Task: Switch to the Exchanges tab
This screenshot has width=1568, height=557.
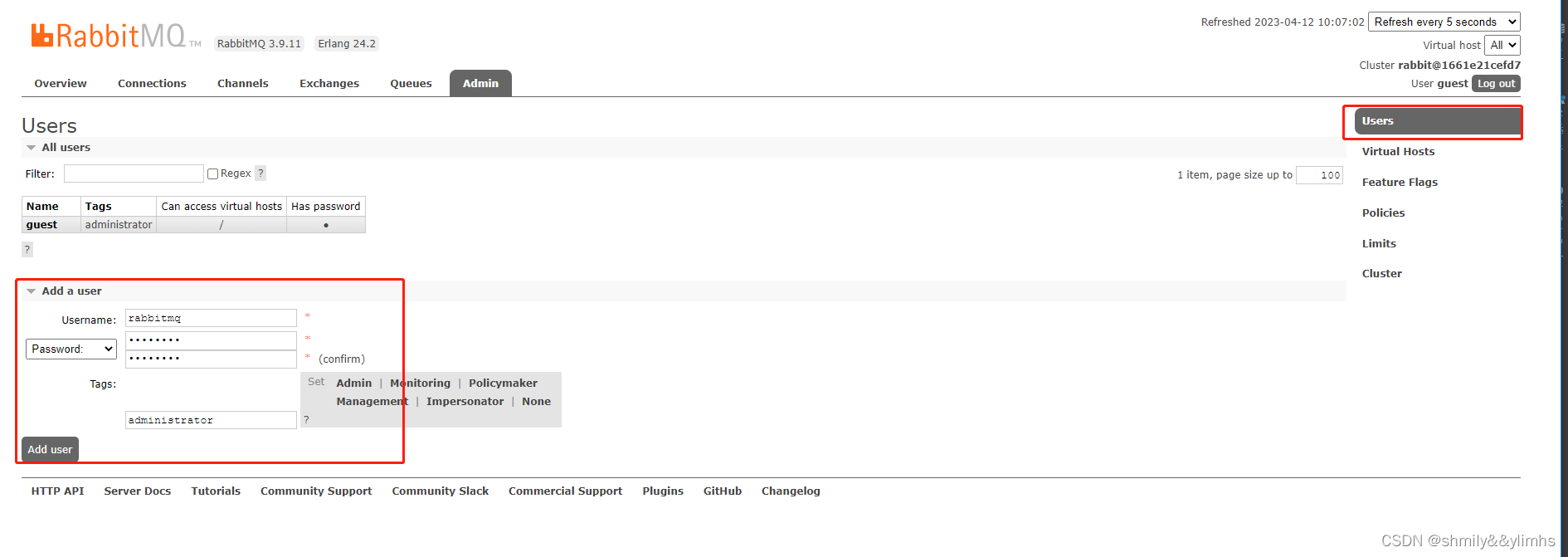Action: 329,83
